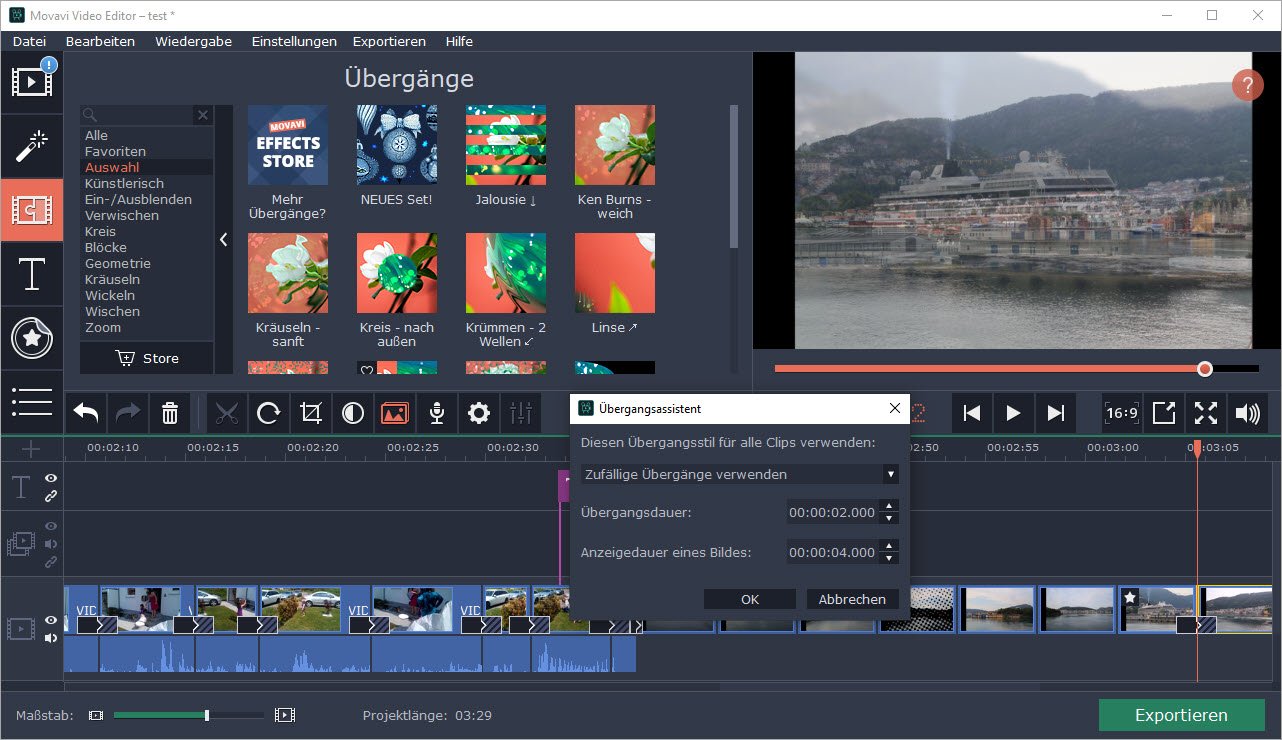Adjust the Maßstab timeline zoom slider
1282x740 pixels.
click(x=189, y=715)
